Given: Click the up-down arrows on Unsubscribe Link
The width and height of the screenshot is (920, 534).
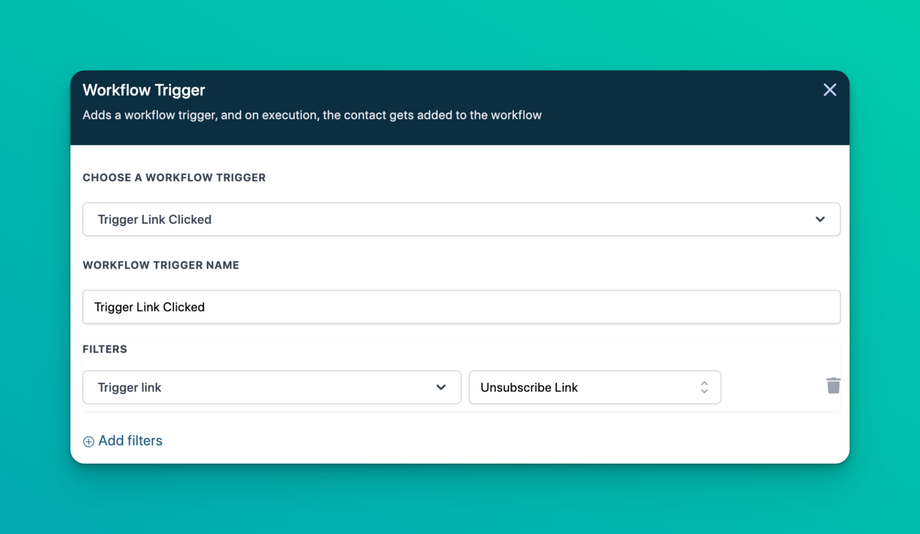Looking at the screenshot, I should point(704,387).
